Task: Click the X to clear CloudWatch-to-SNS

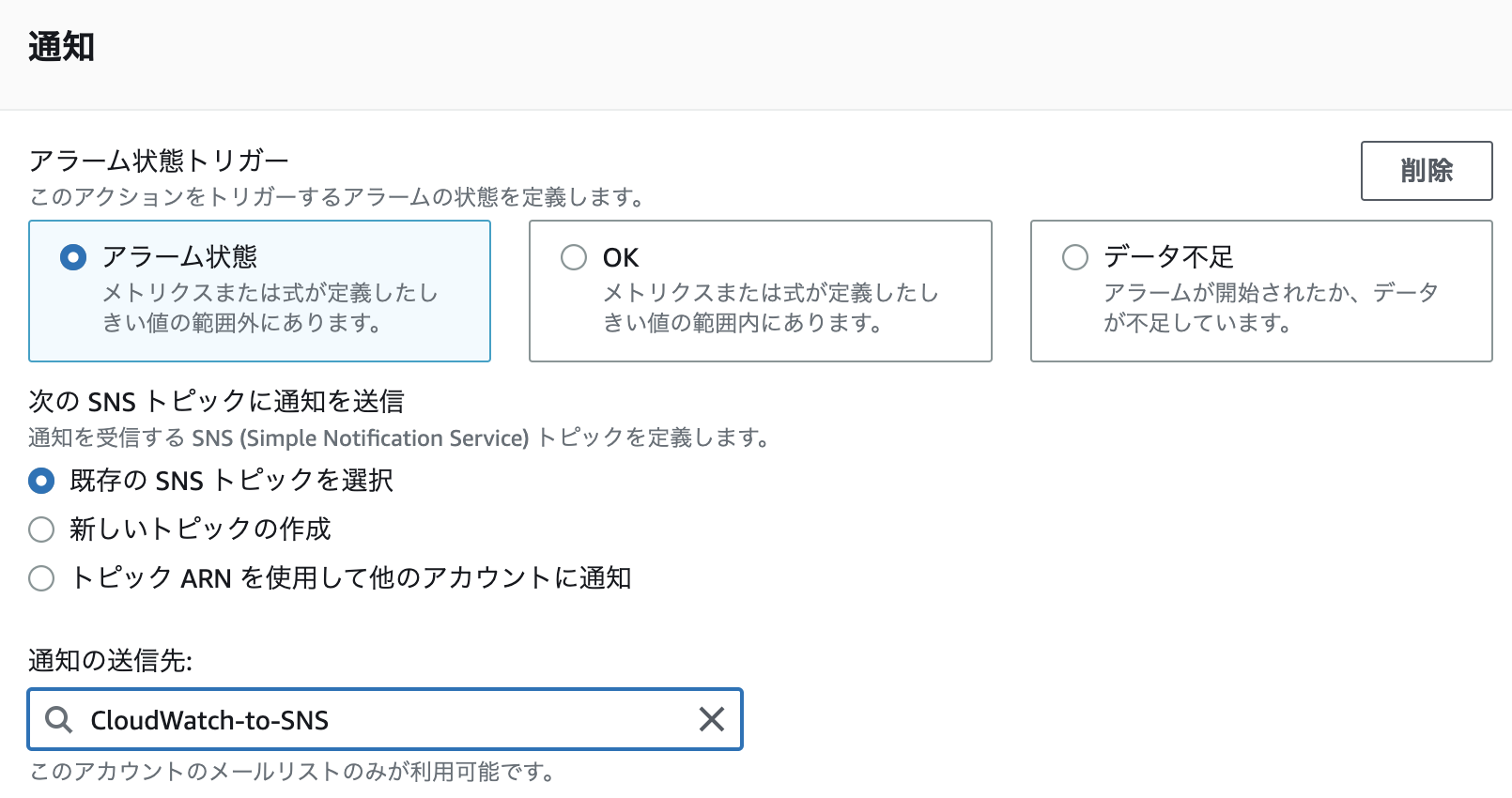Action: click(712, 720)
